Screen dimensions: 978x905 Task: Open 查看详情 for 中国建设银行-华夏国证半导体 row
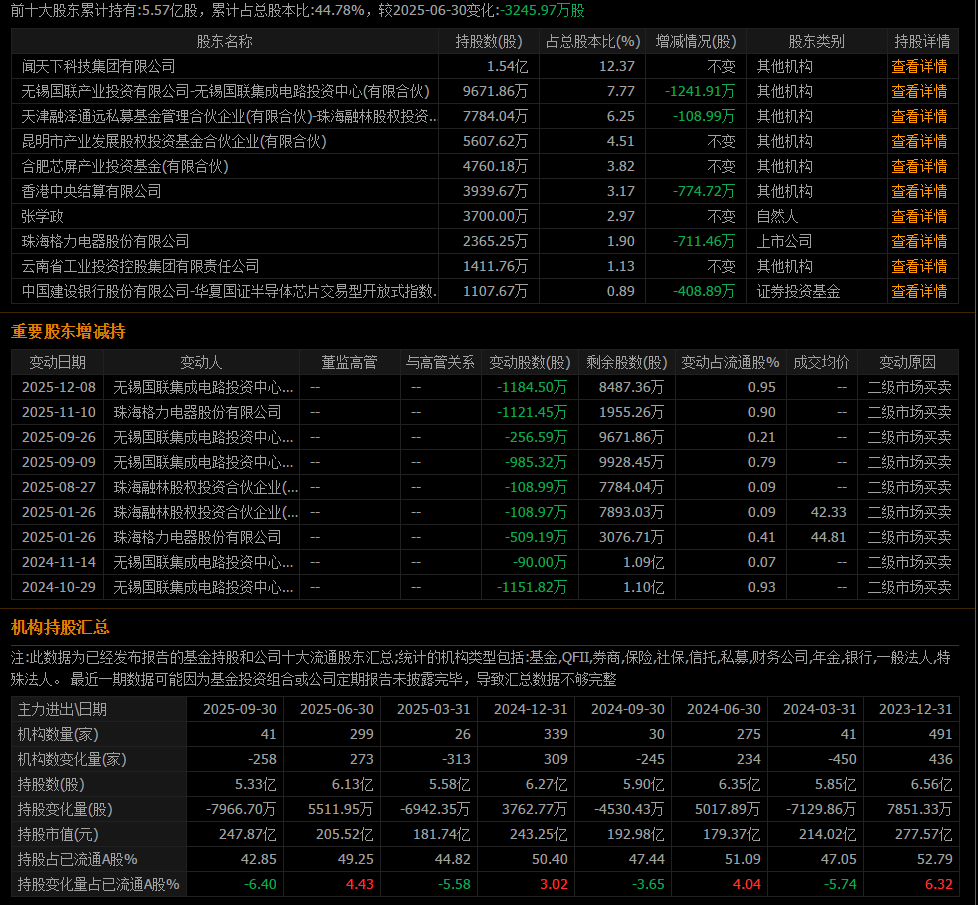tap(919, 291)
